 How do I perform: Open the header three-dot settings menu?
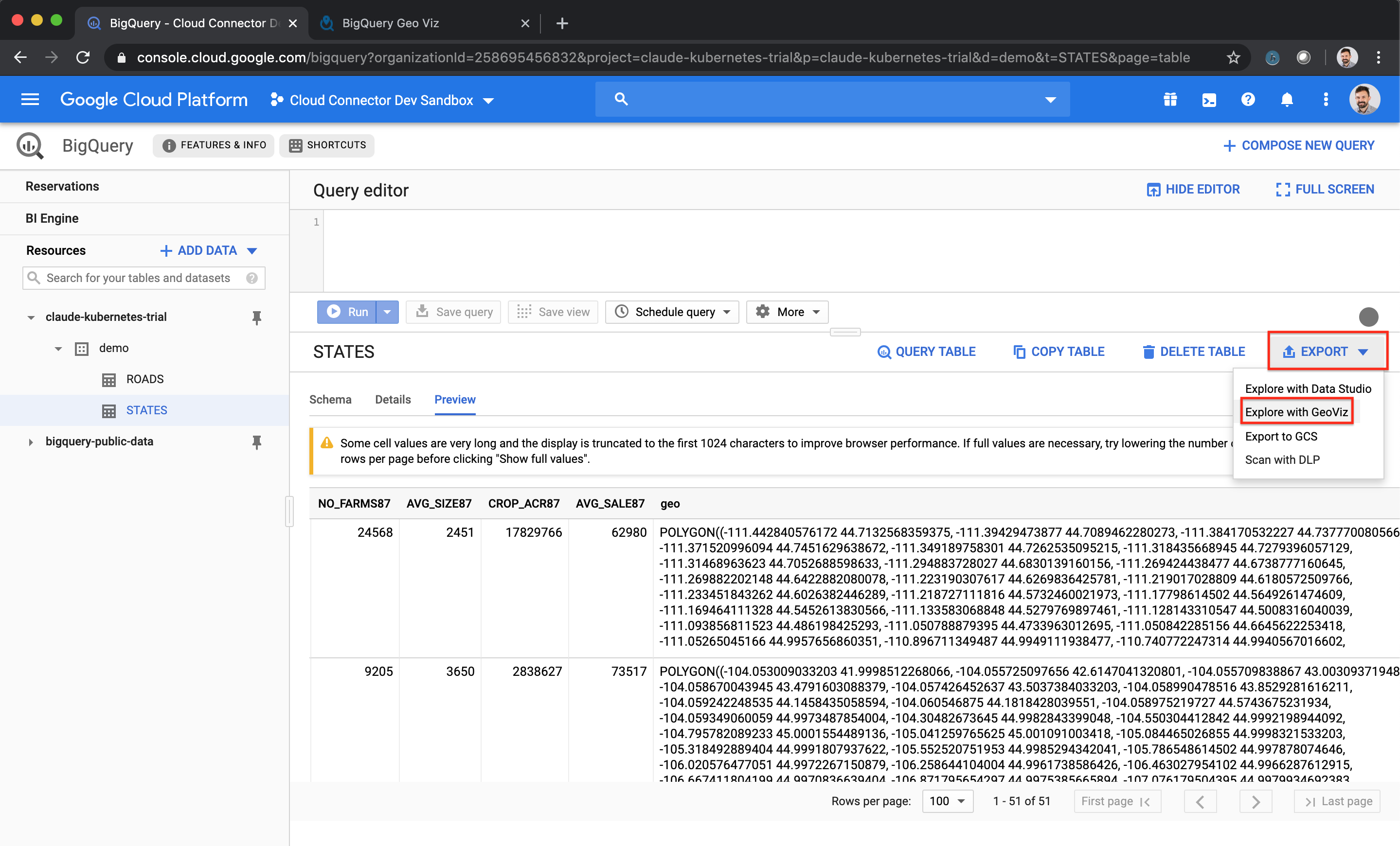1326,99
